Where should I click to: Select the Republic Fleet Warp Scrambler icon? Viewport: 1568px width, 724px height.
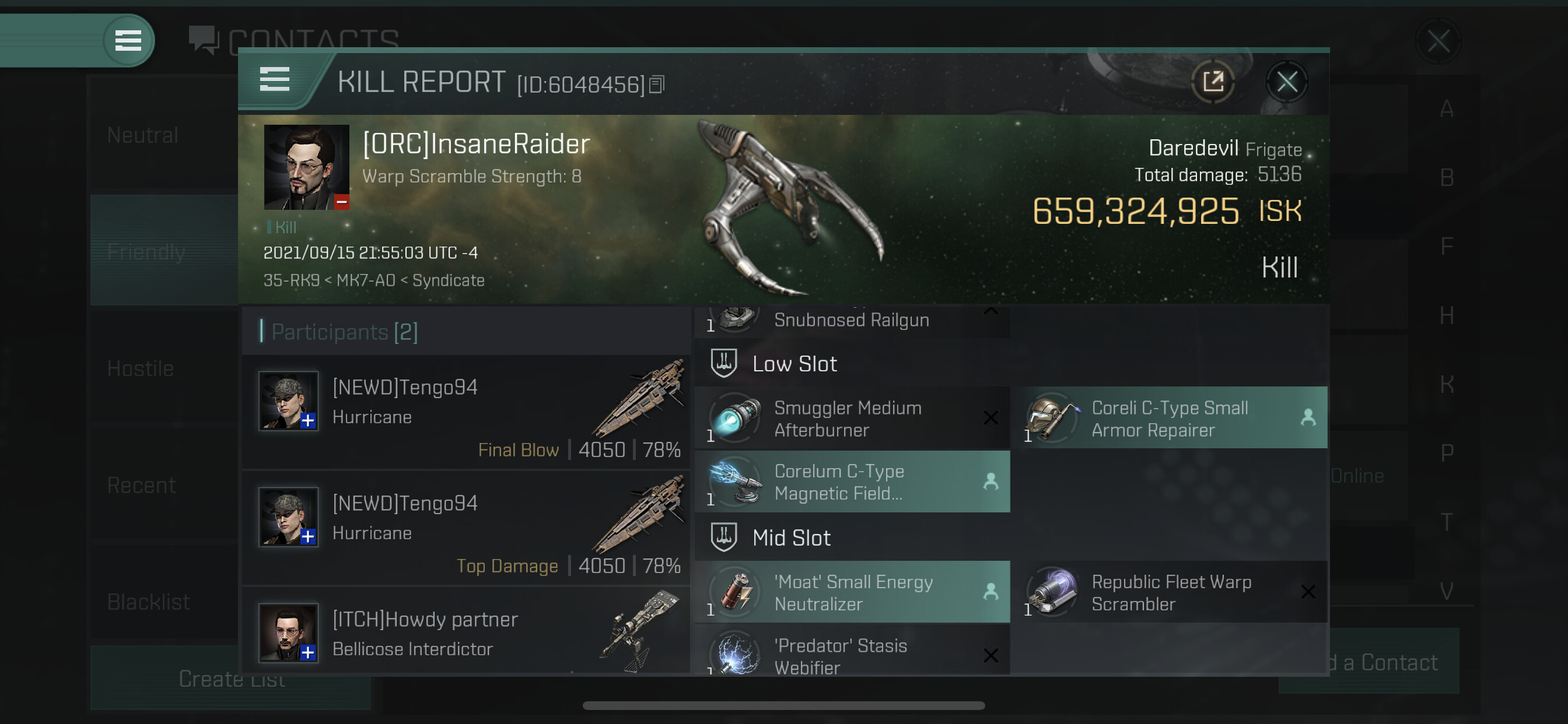point(1052,592)
